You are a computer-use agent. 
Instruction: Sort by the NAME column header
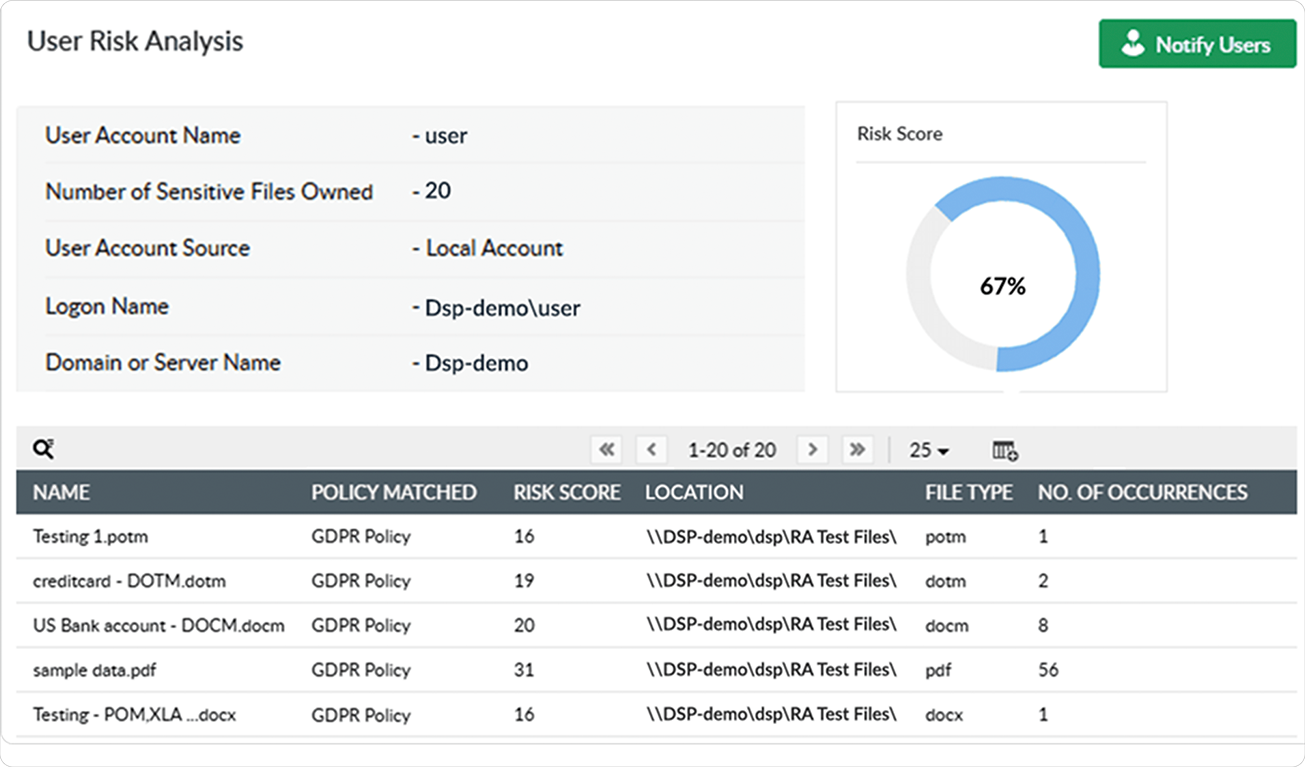61,492
